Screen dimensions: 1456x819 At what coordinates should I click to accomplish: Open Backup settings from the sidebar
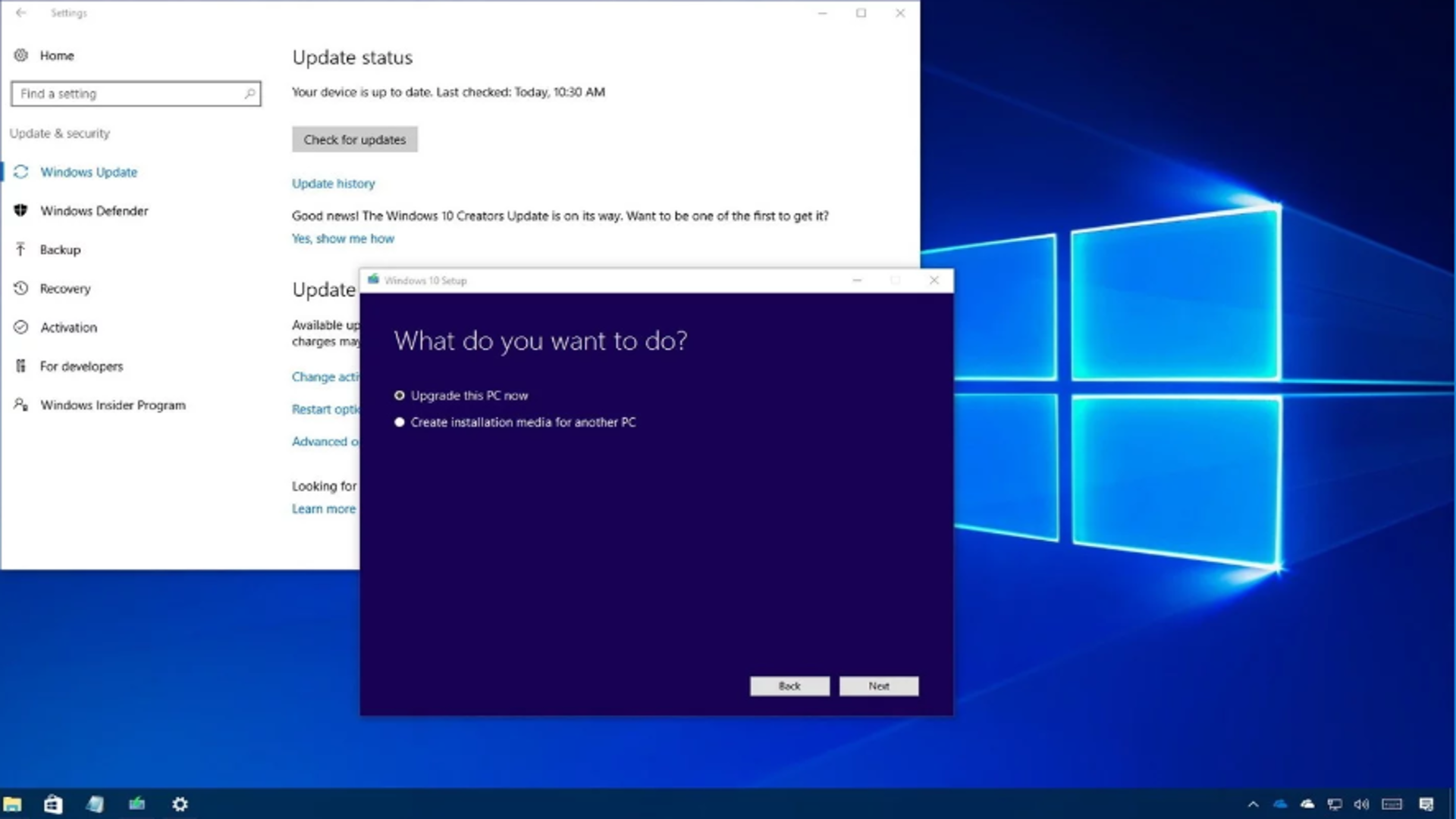point(61,249)
